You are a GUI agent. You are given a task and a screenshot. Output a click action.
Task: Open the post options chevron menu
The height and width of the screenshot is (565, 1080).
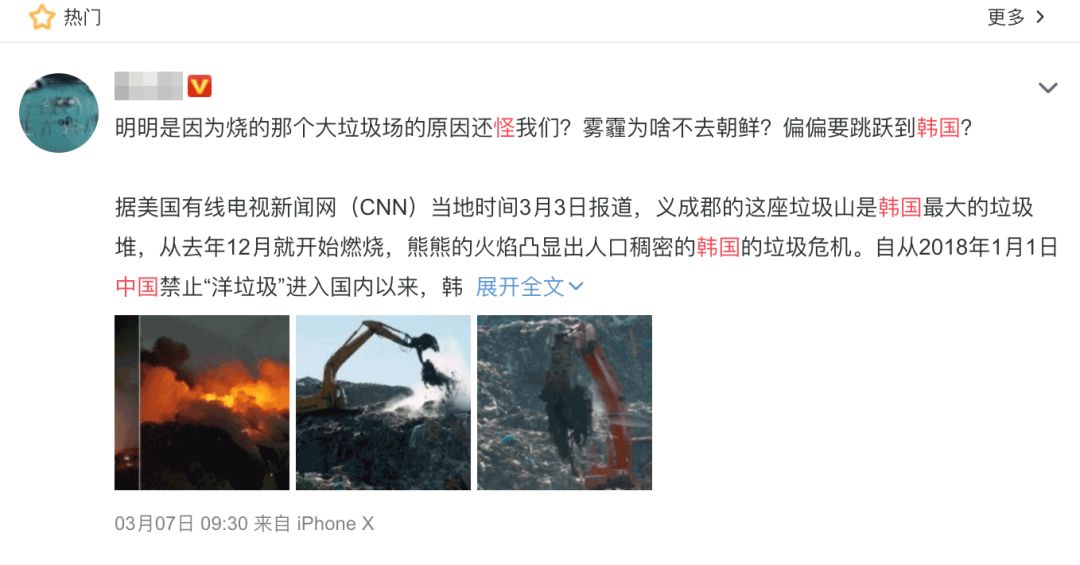(x=1048, y=88)
